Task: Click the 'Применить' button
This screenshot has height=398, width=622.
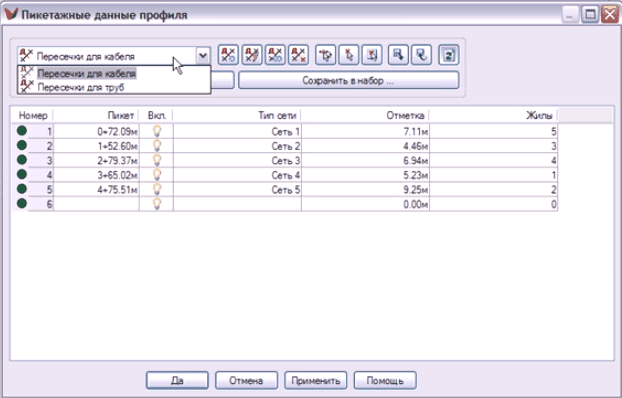Action: (316, 381)
